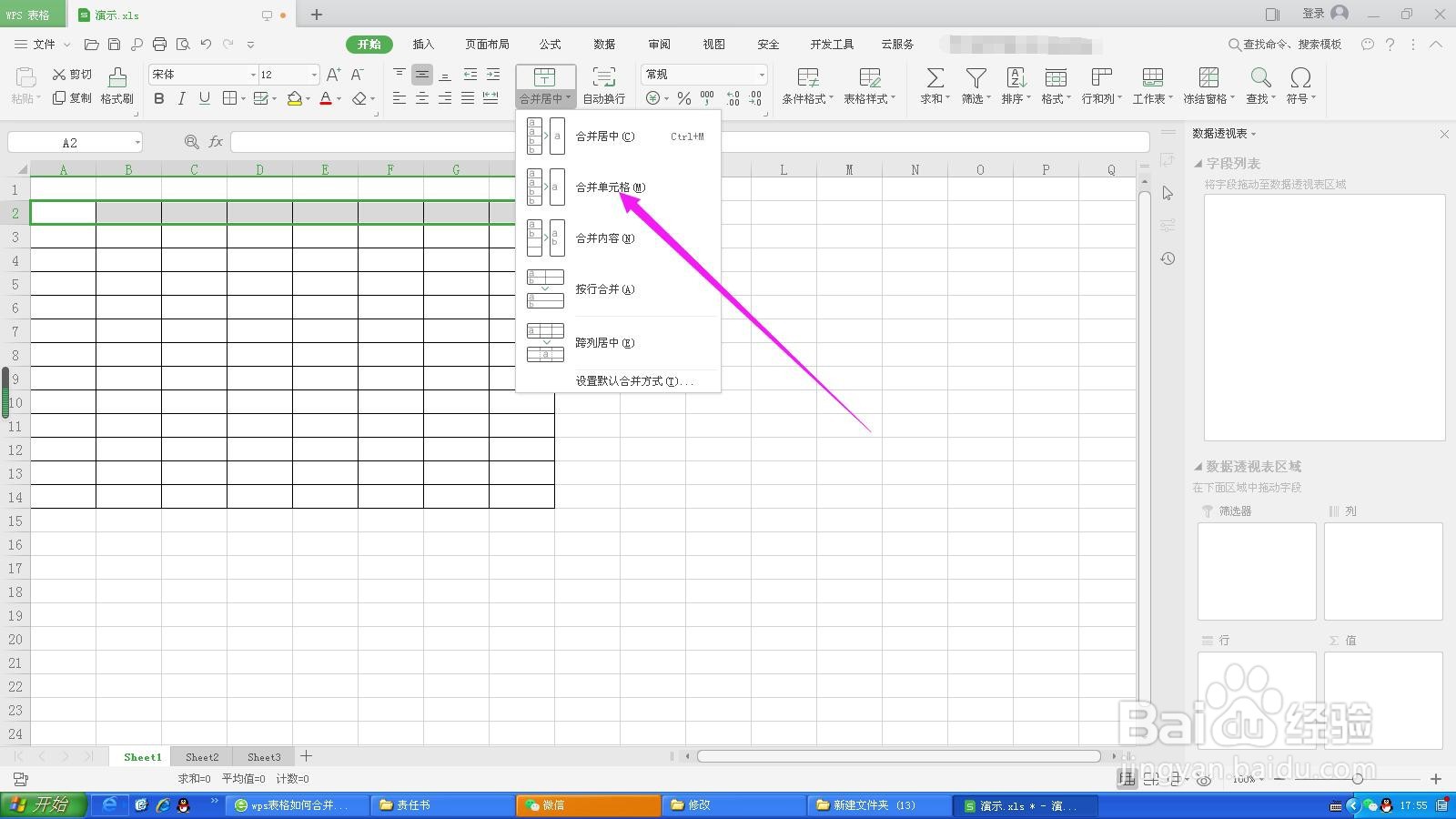Switch to the 插入 ribbon tab
This screenshot has height=819, width=1456.
click(x=423, y=44)
